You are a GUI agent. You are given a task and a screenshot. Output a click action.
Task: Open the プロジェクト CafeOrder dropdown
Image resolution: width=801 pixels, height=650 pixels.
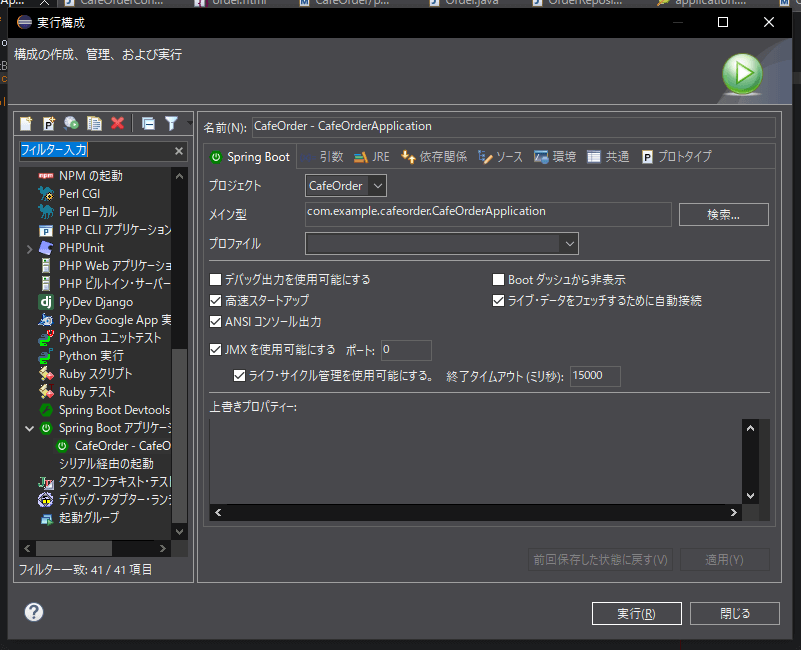coord(376,186)
